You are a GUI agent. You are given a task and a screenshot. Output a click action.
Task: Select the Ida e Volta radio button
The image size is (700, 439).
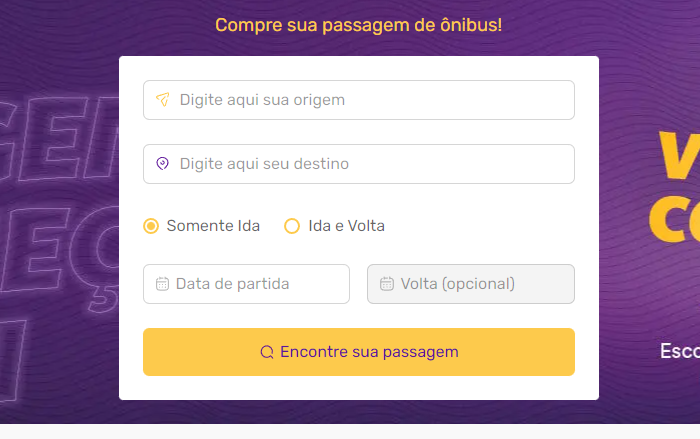[292, 226]
